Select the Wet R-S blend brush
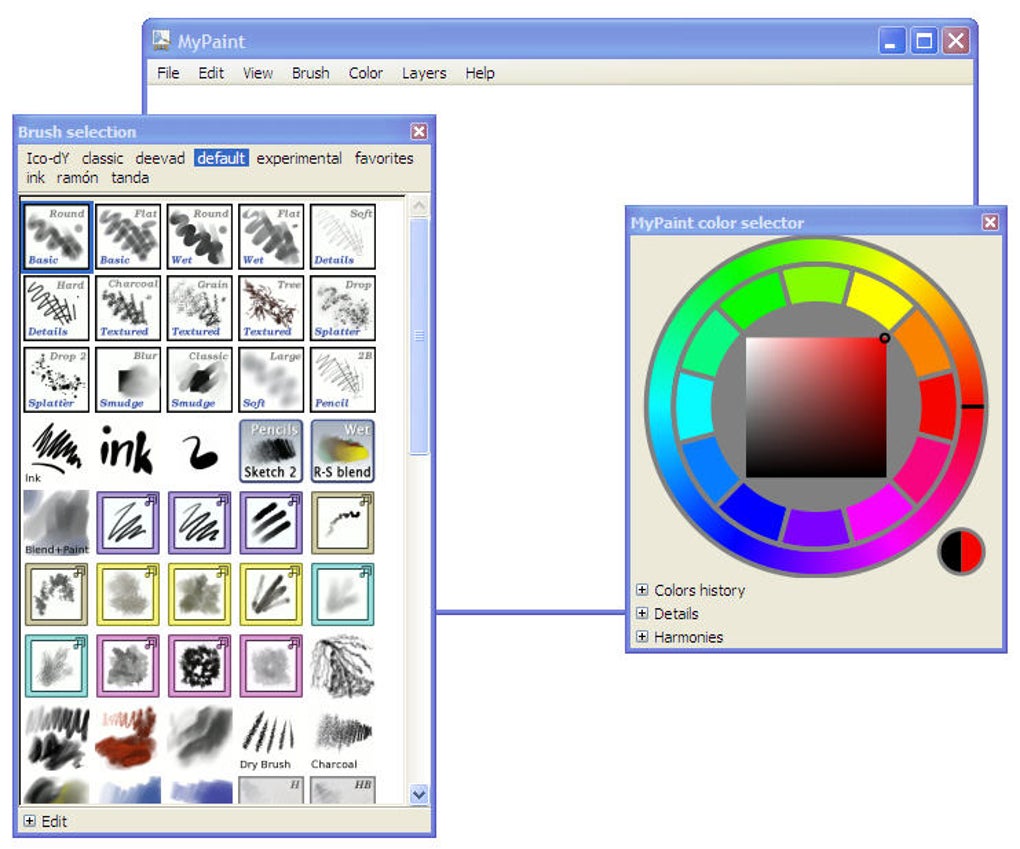1020x849 pixels. (x=343, y=451)
